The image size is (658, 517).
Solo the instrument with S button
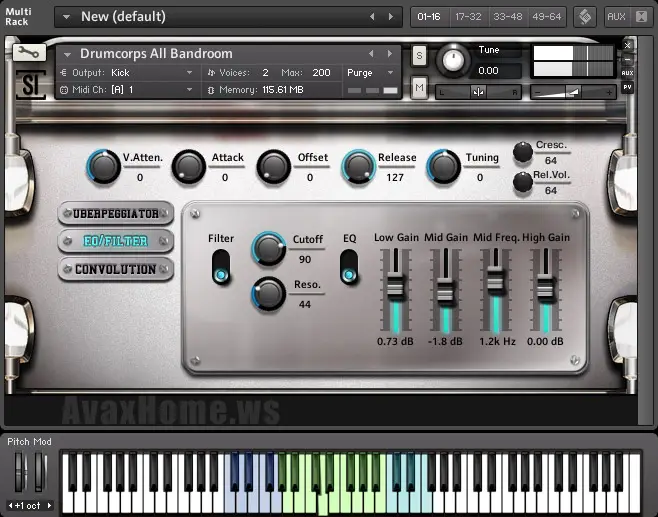click(x=419, y=55)
